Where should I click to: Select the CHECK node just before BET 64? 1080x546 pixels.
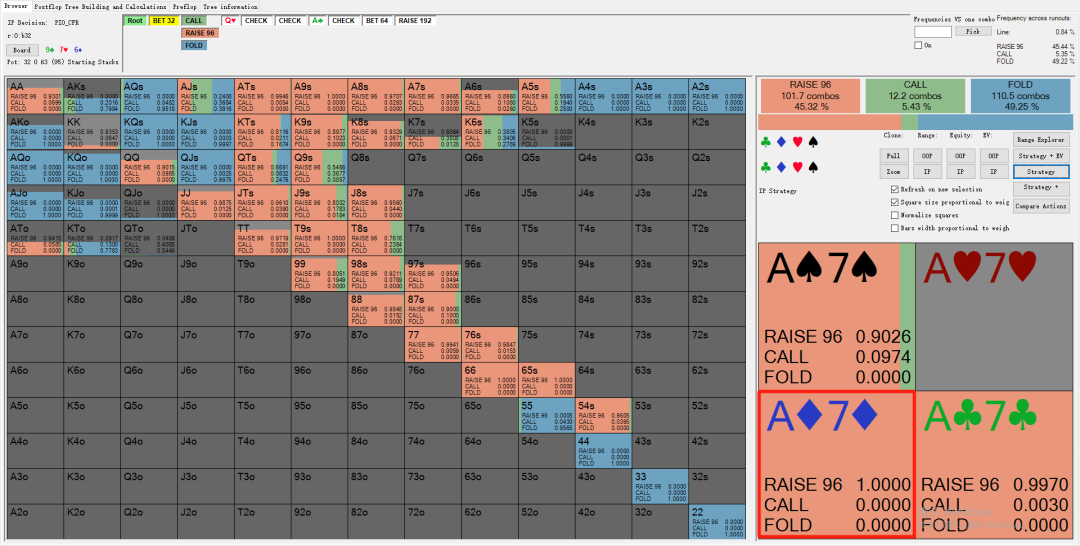click(343, 21)
